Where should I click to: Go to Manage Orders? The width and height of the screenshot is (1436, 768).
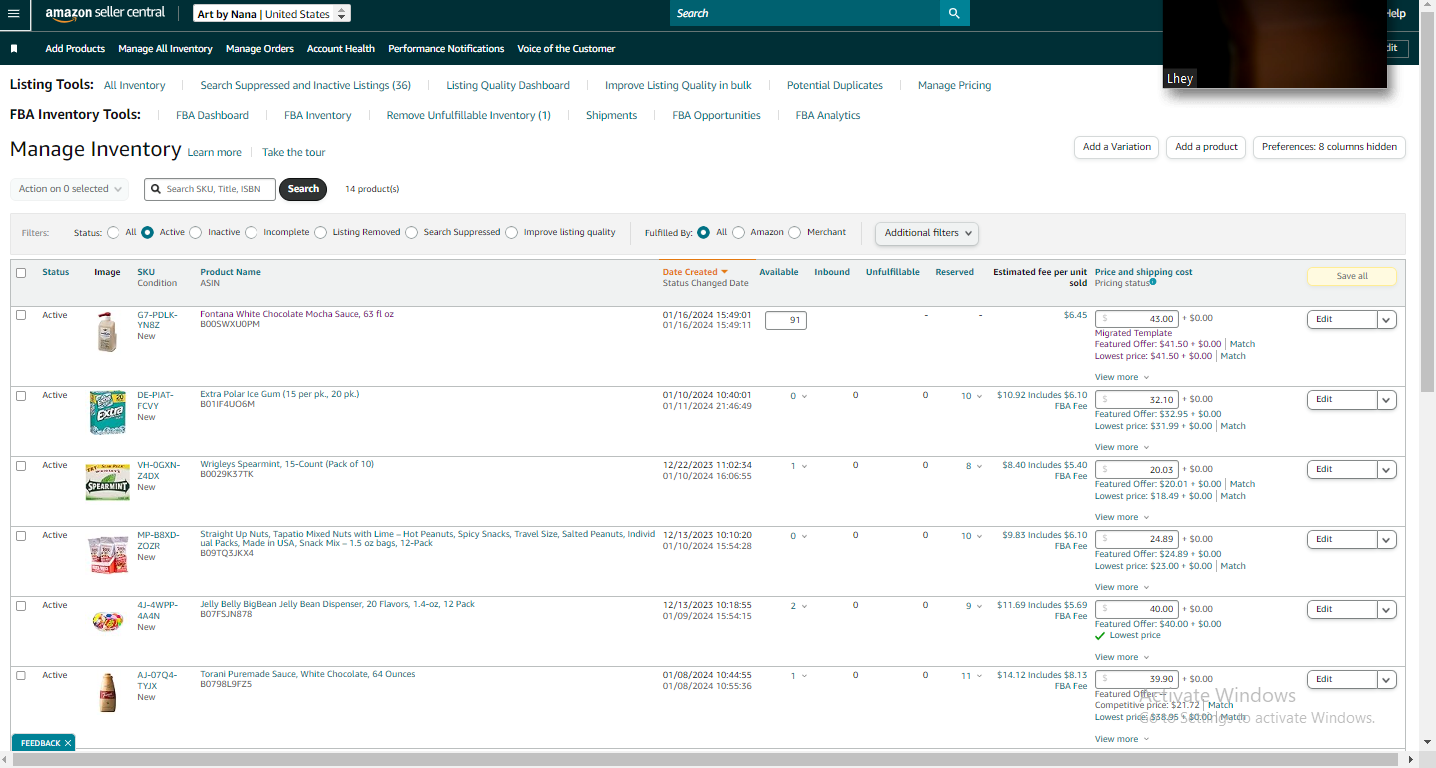tap(260, 48)
